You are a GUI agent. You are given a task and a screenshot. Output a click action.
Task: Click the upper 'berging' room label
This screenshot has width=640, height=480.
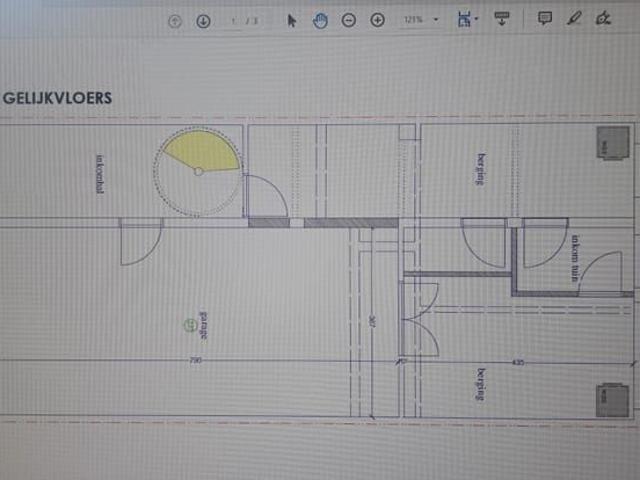click(482, 169)
